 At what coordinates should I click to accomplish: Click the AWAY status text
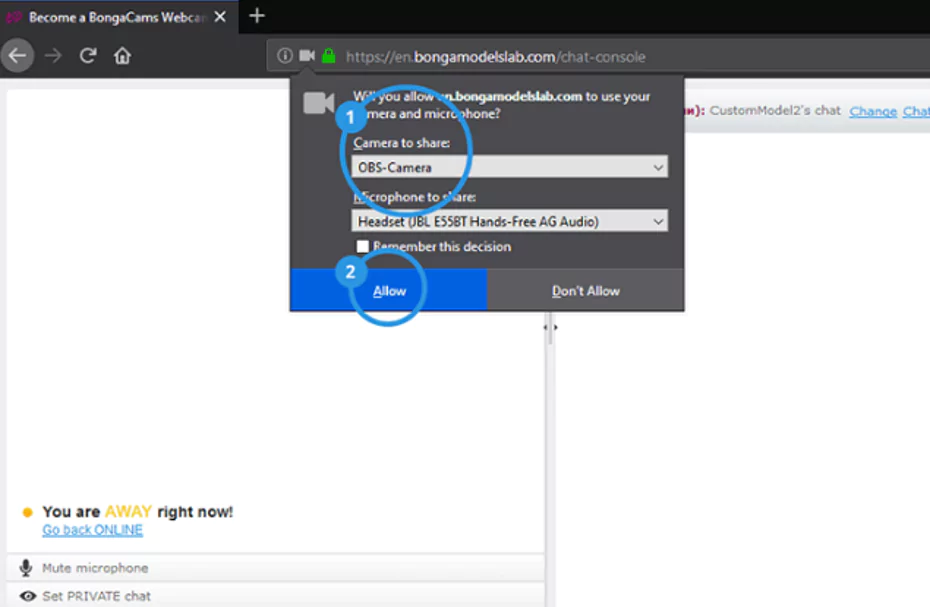click(x=128, y=511)
